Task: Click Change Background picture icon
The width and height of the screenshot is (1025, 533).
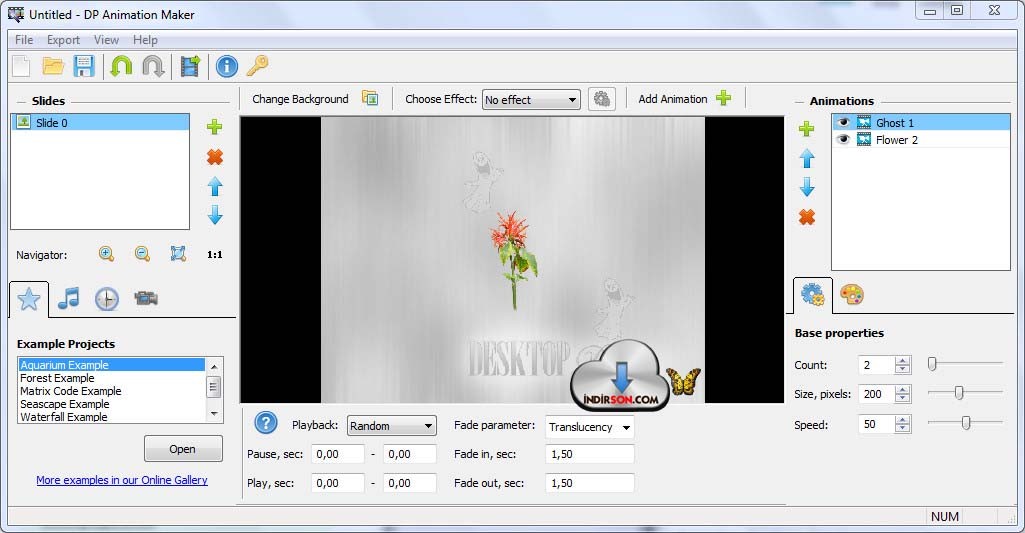Action: (370, 98)
